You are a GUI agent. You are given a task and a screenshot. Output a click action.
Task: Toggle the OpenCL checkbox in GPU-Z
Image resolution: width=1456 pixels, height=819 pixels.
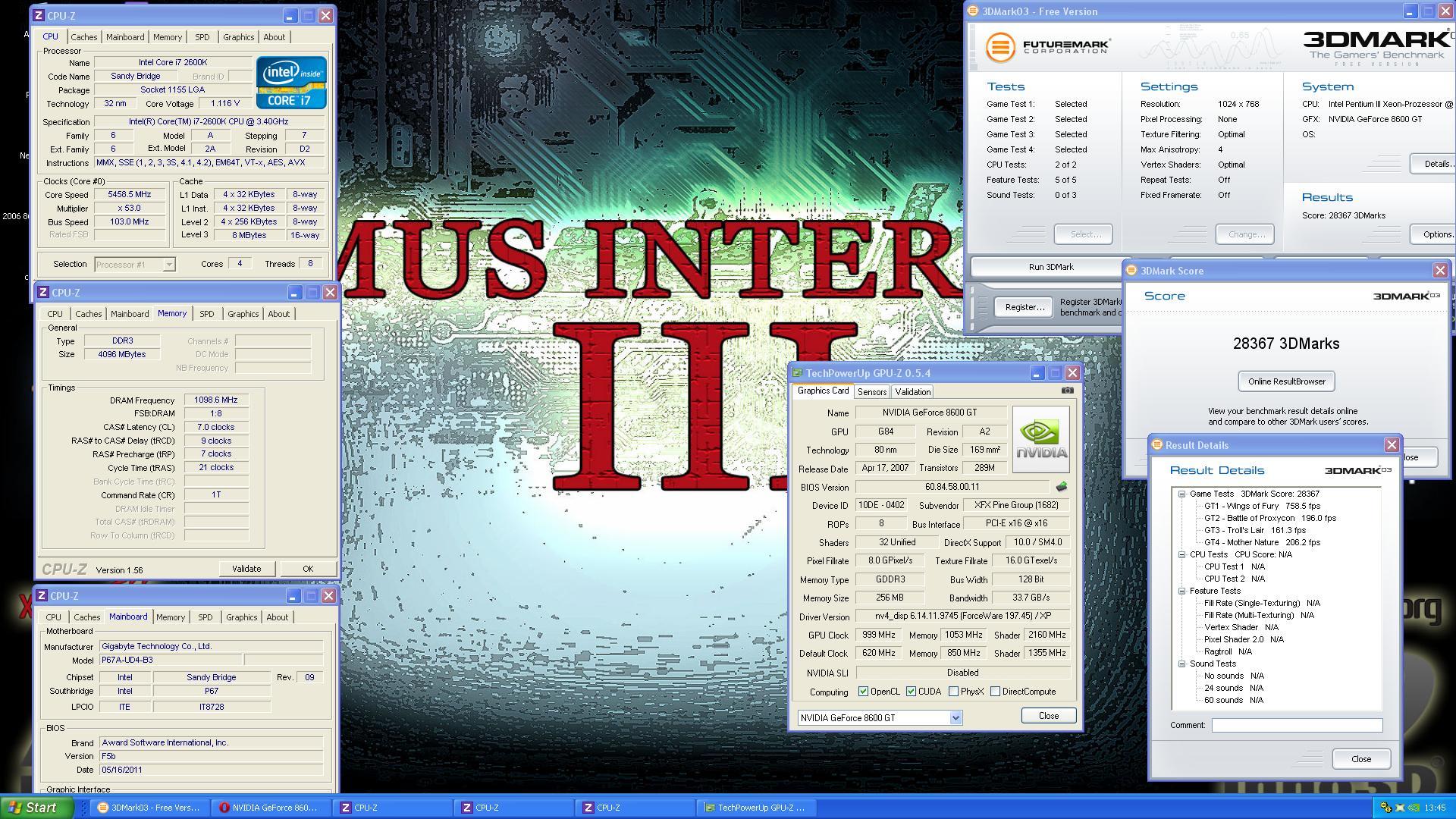(863, 692)
